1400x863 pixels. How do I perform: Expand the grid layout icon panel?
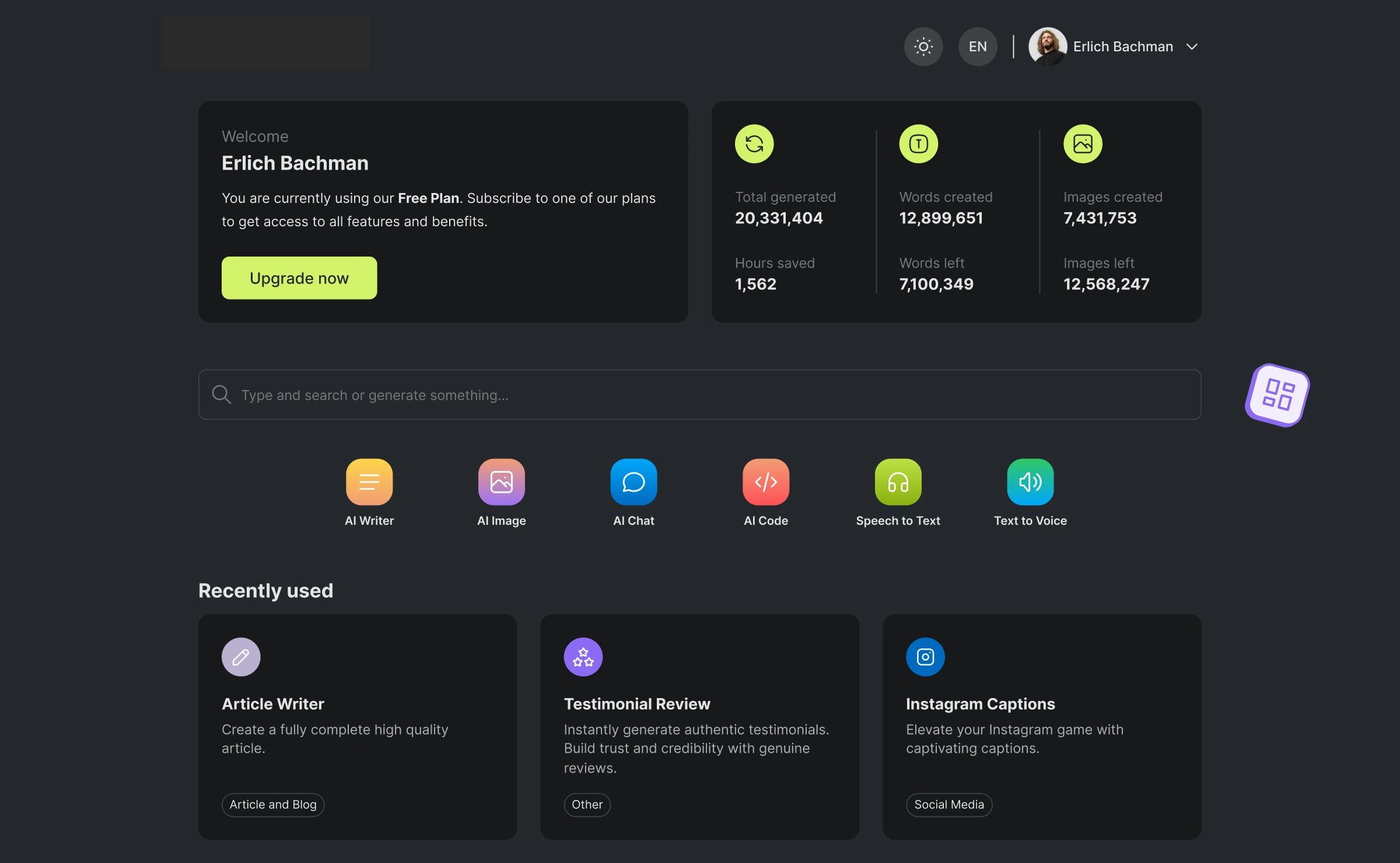(x=1278, y=394)
